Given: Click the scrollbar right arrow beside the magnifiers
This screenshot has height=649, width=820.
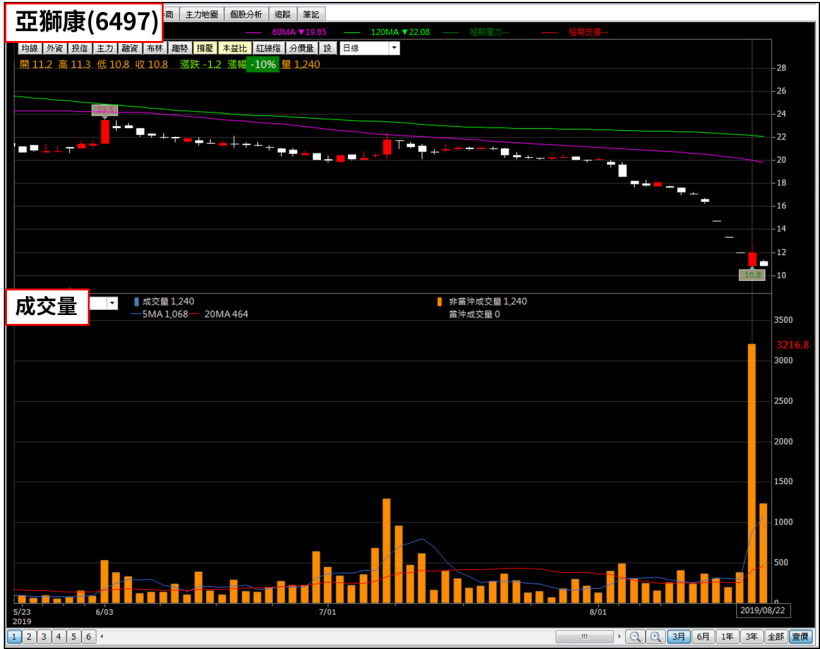Looking at the screenshot, I should [x=619, y=636].
